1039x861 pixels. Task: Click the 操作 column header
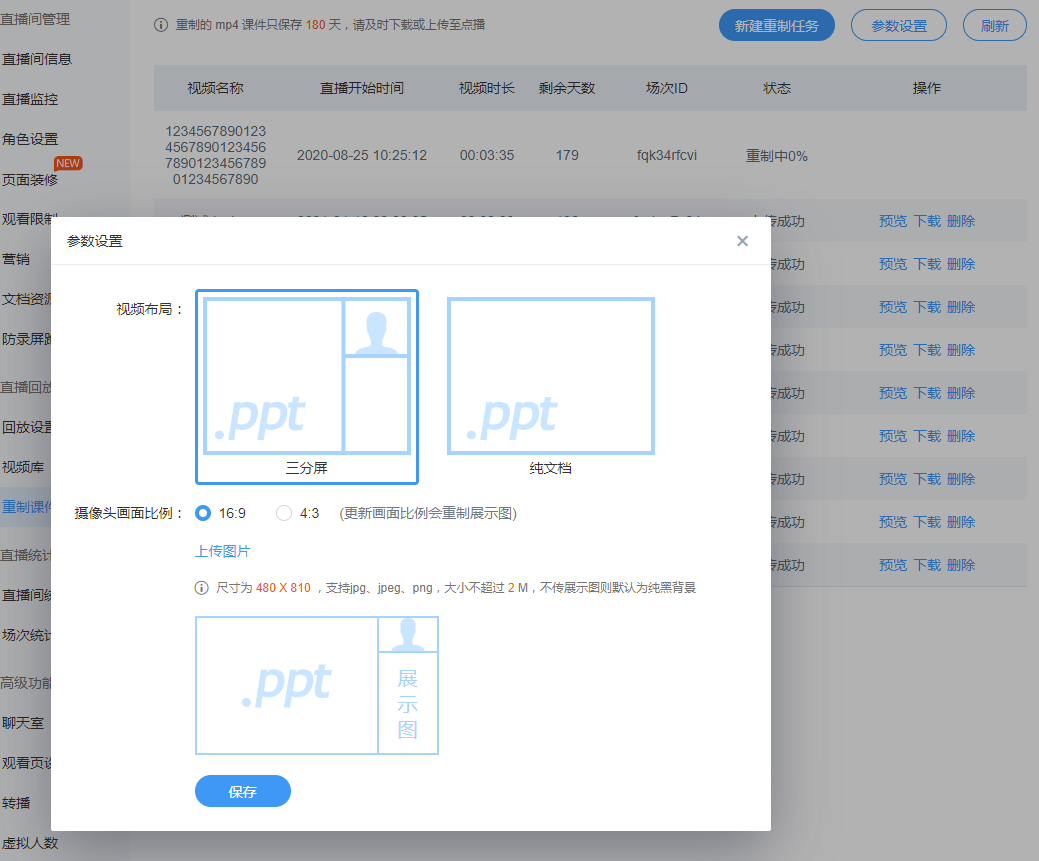926,88
